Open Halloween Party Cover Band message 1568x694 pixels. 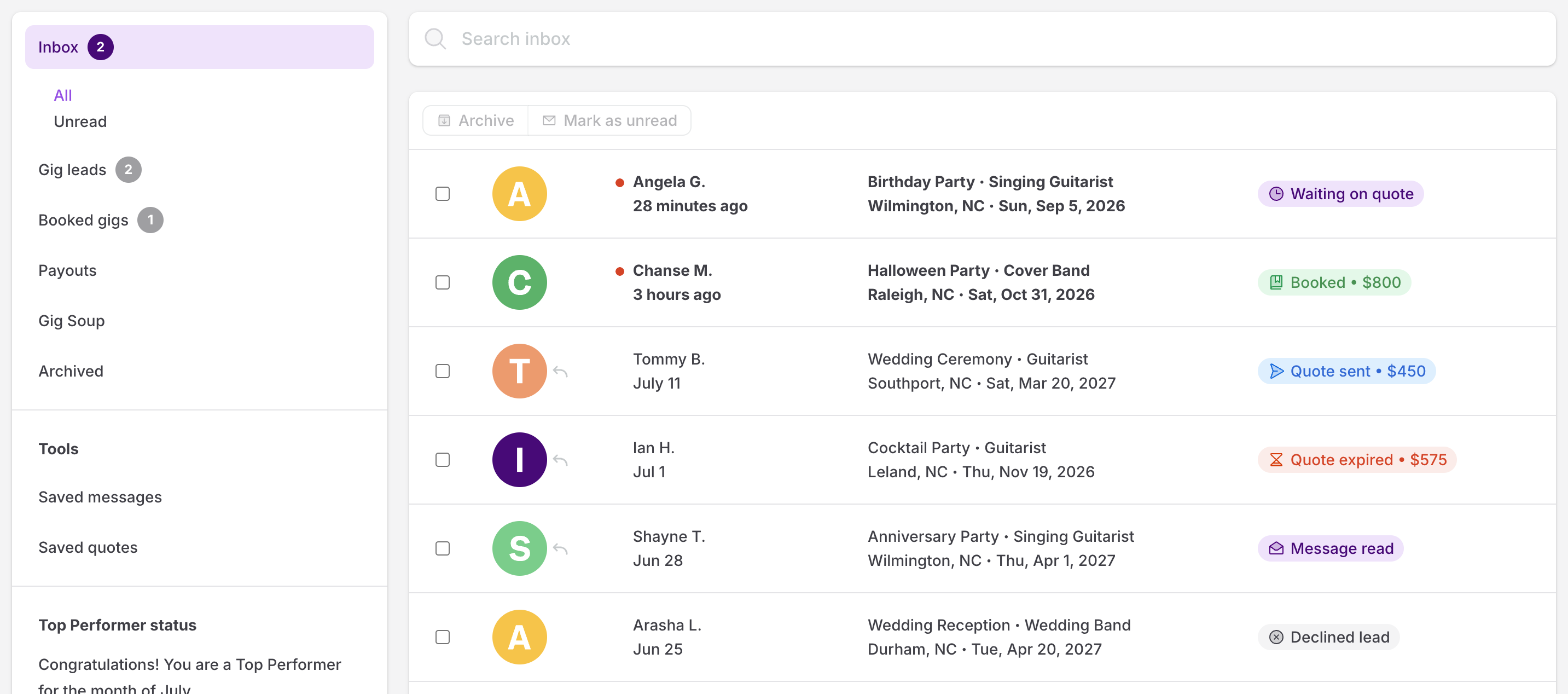(980, 282)
